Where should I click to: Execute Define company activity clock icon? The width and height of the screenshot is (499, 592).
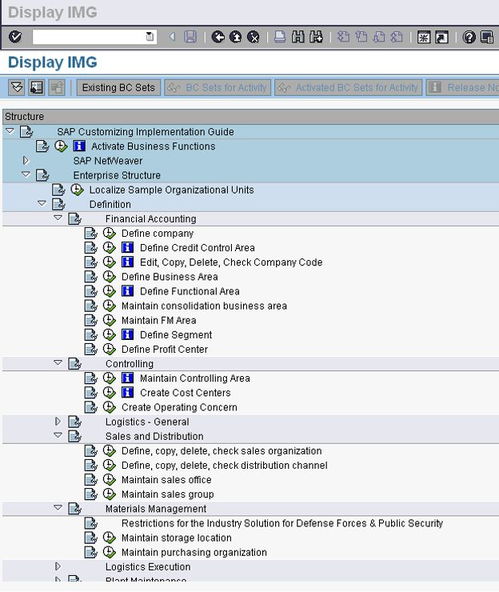[x=109, y=233]
